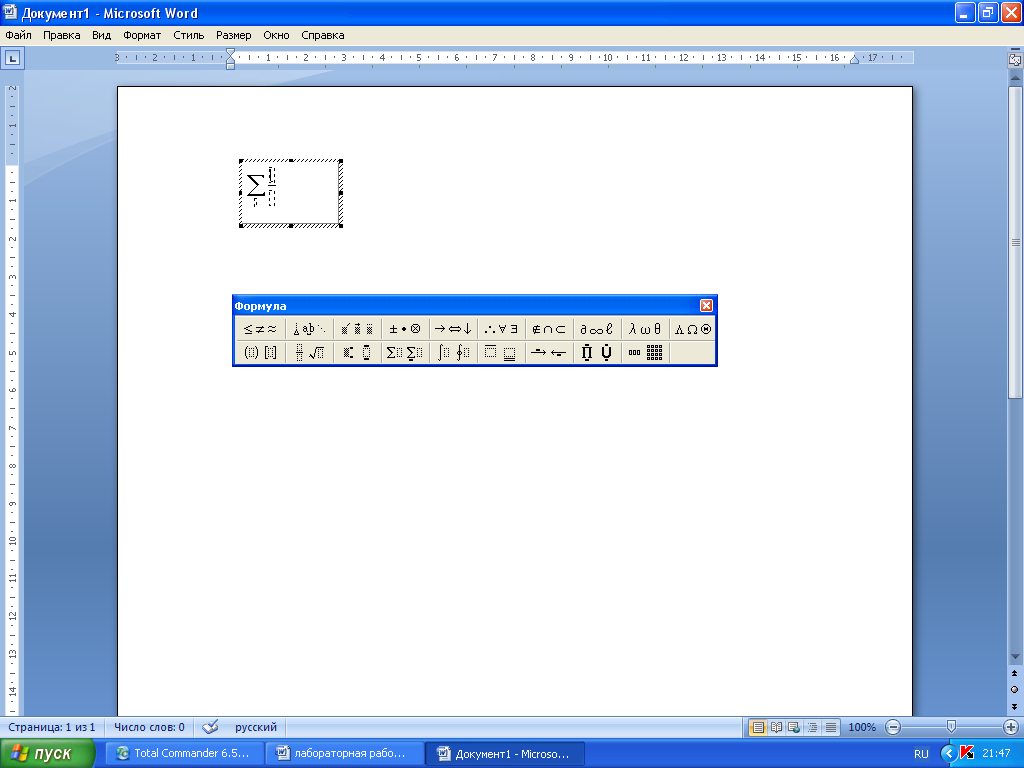Open the Формат menu
This screenshot has width=1024, height=768.
click(142, 35)
